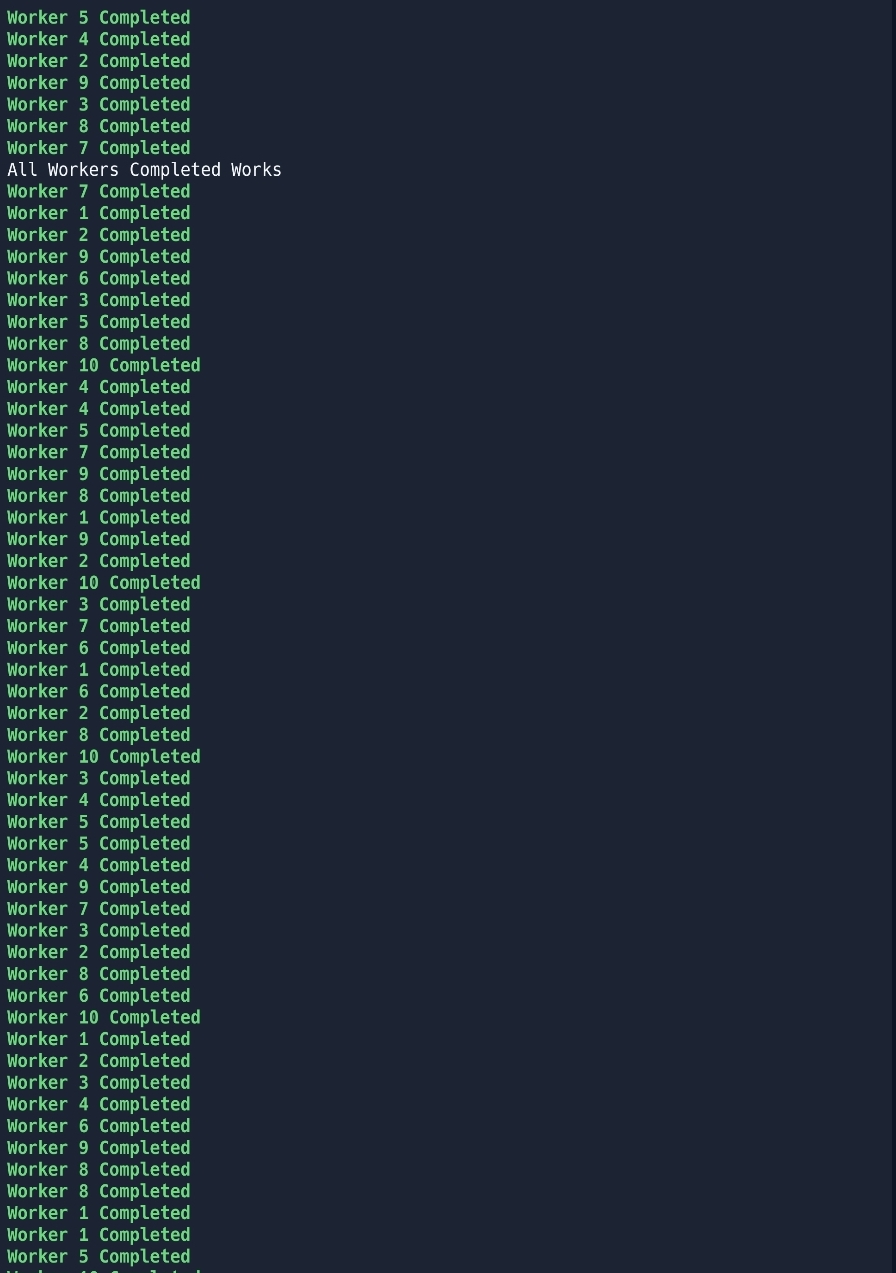
Task: Select Worker 7 line directly above "All Workers"
Action: [x=98, y=148]
